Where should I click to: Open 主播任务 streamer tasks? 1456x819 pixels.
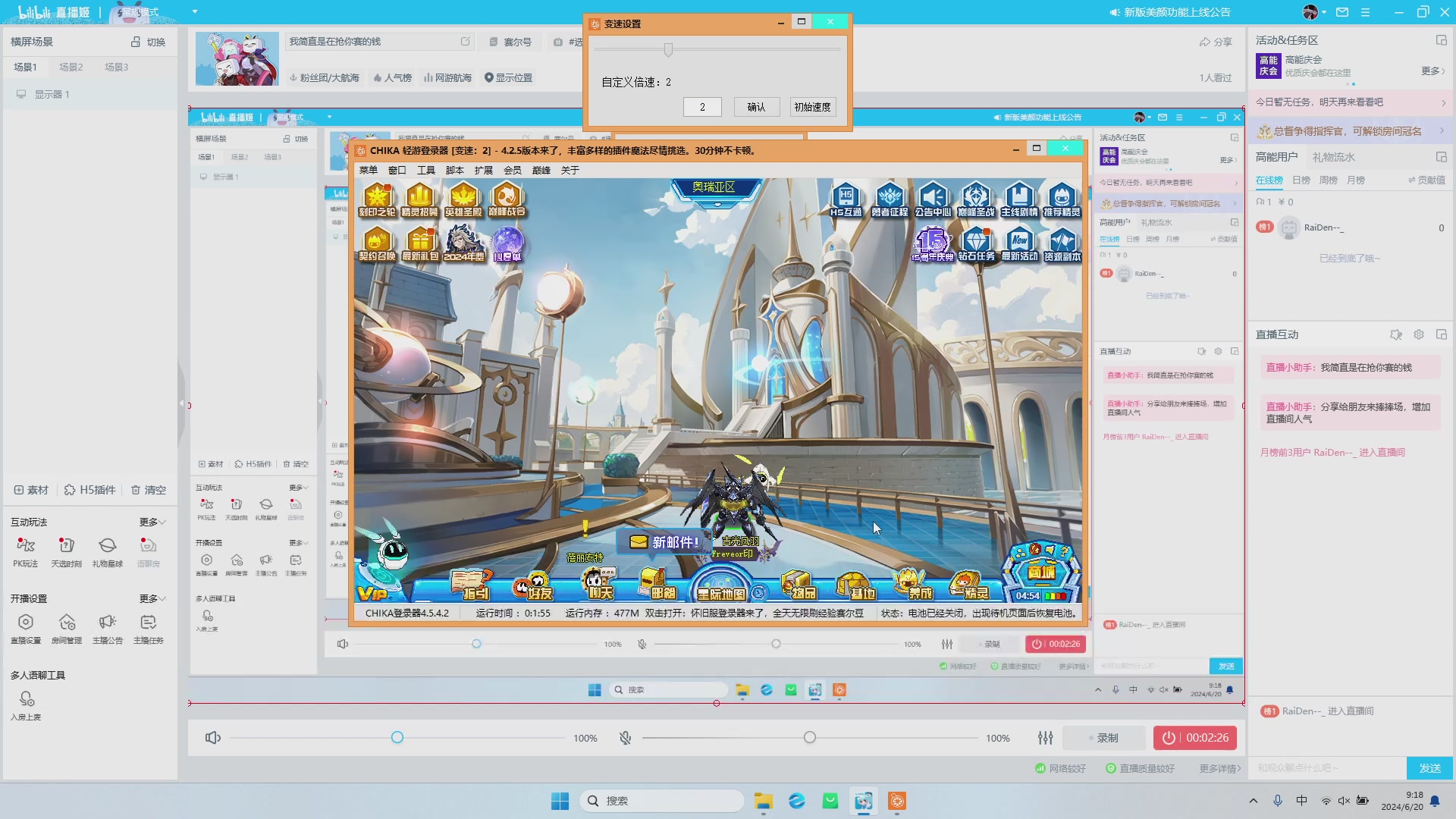click(149, 628)
